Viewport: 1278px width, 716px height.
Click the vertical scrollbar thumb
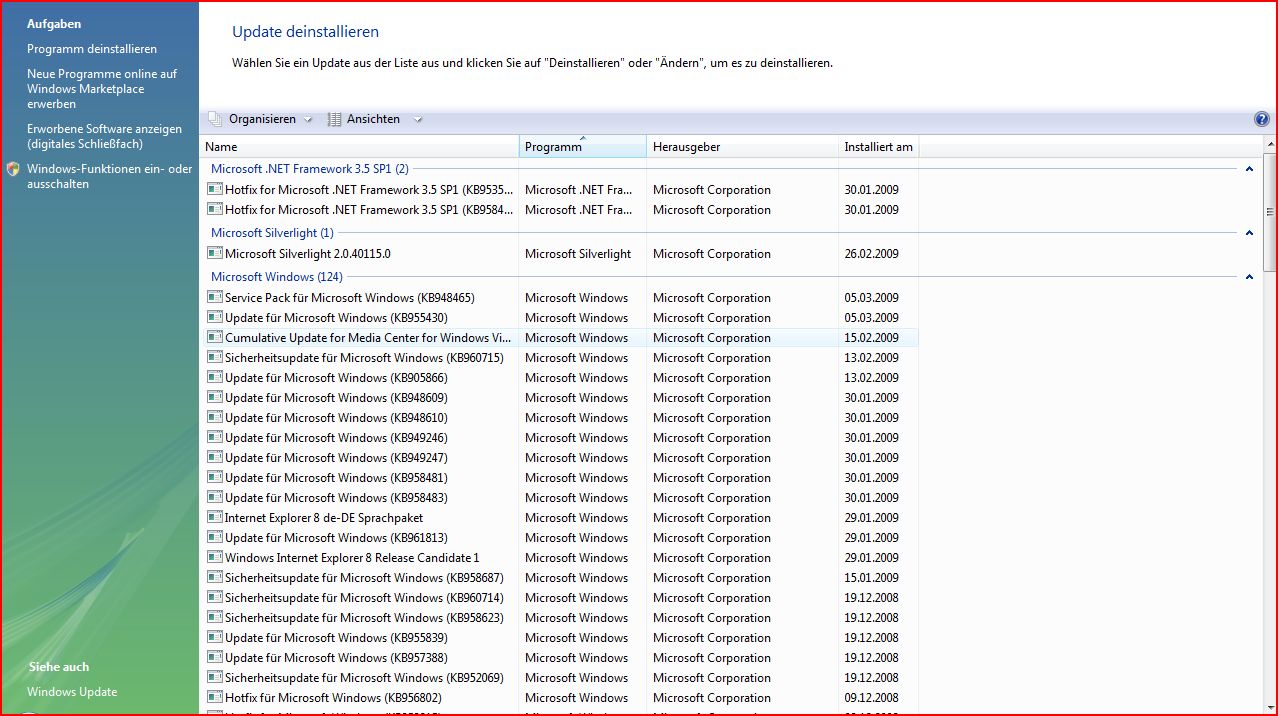tap(1270, 212)
